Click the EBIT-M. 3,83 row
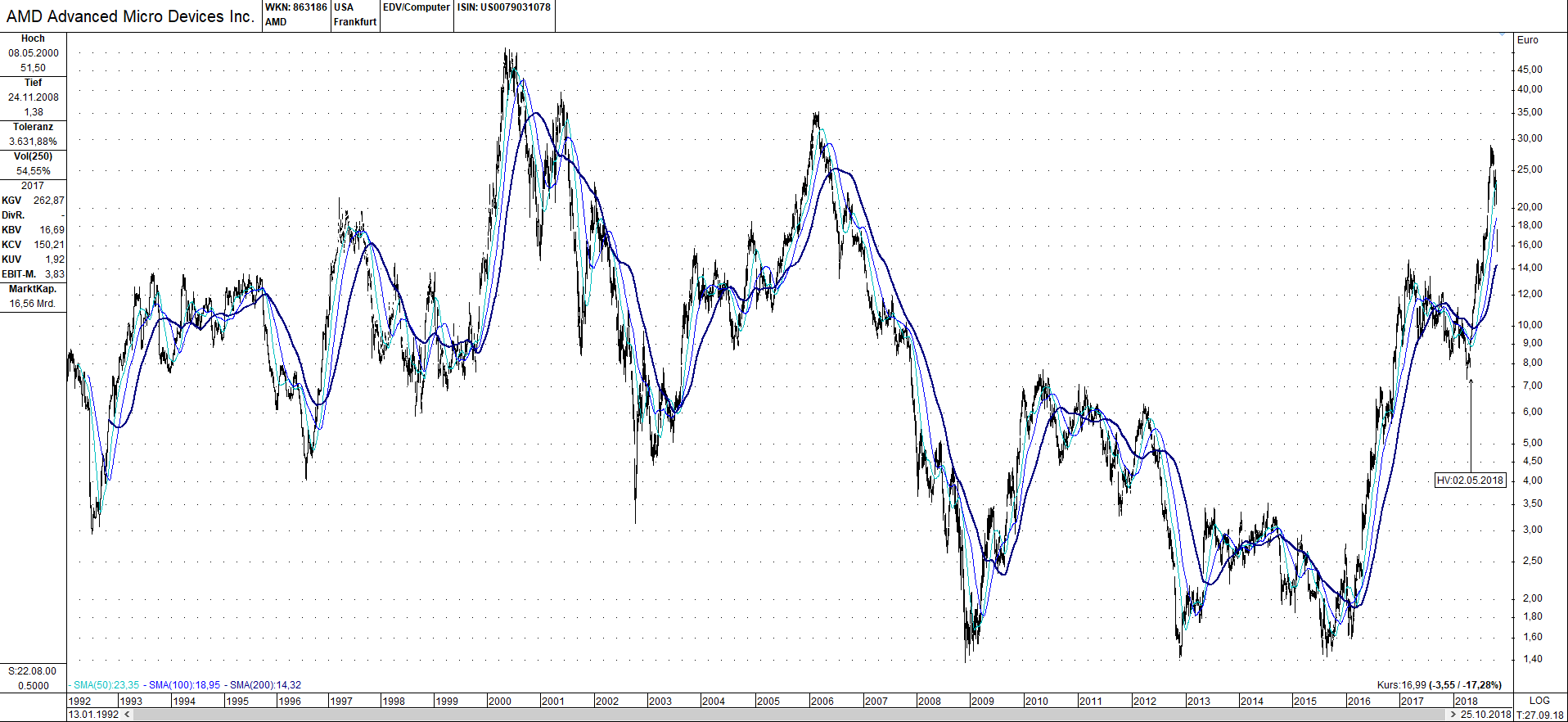 click(x=33, y=274)
